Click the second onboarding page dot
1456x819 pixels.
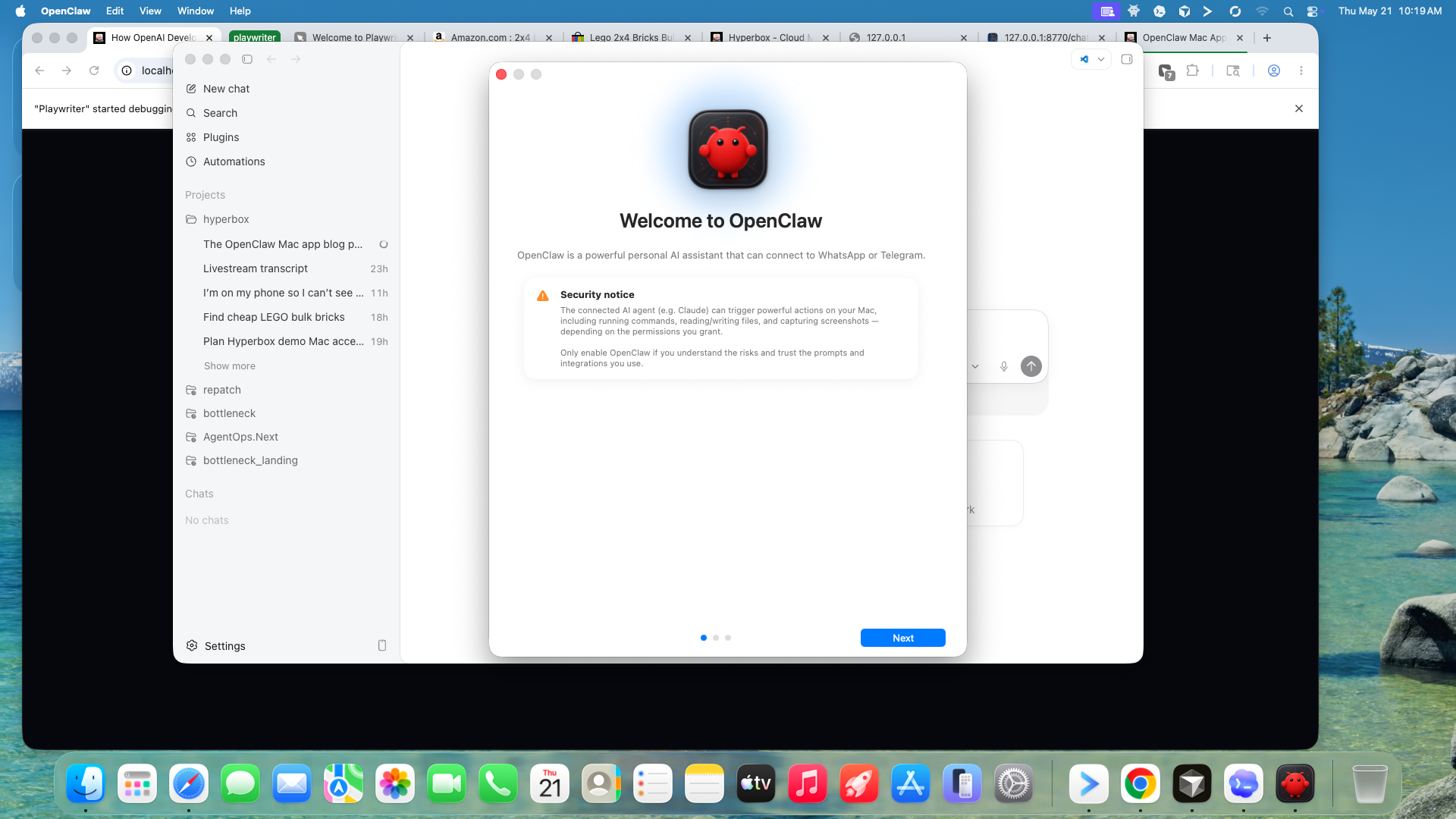click(x=716, y=638)
